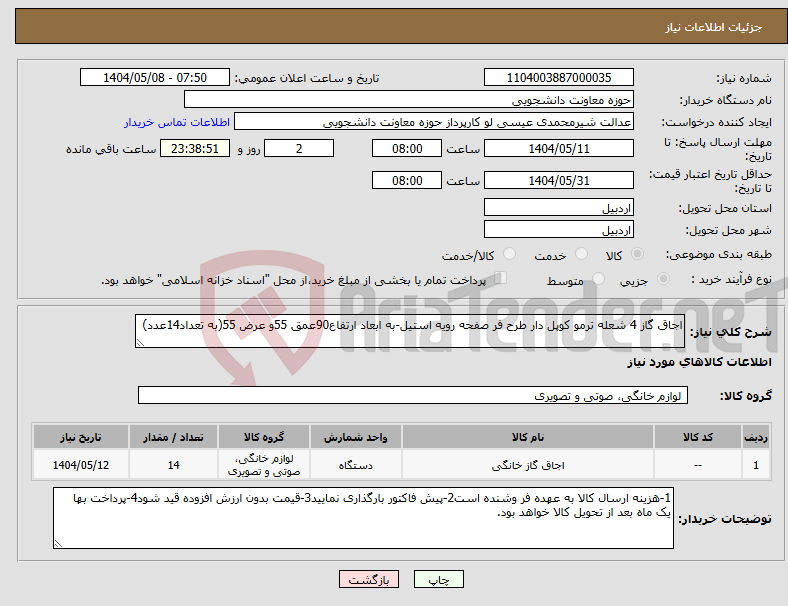Select the کالا radio button
This screenshot has width=788, height=606.
coord(637,254)
